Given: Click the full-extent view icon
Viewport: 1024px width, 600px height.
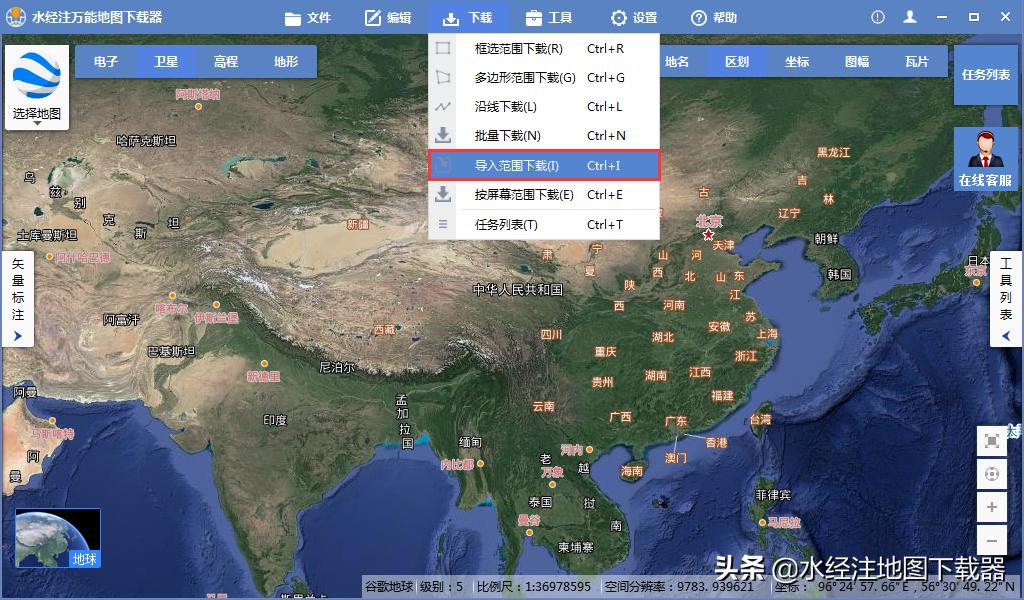Looking at the screenshot, I should coord(992,441).
